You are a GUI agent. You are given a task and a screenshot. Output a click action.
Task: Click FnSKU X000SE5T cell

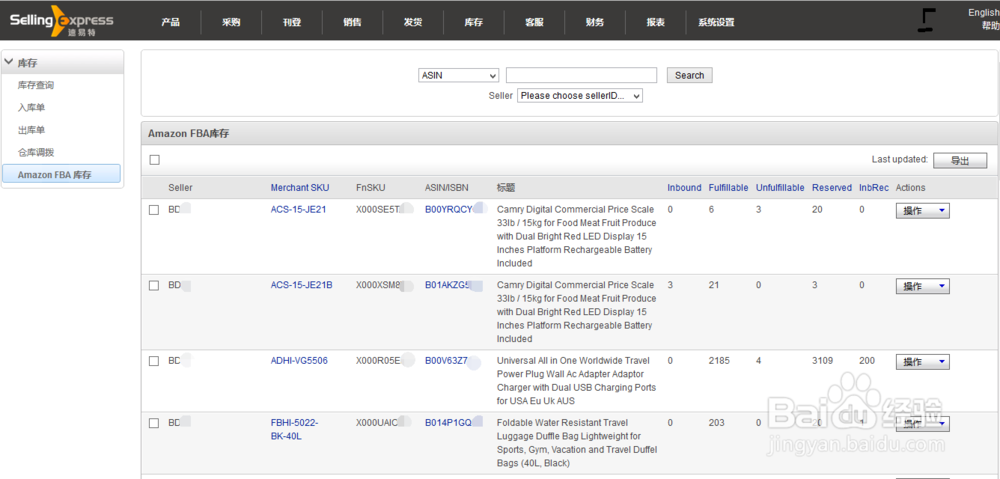pos(378,209)
